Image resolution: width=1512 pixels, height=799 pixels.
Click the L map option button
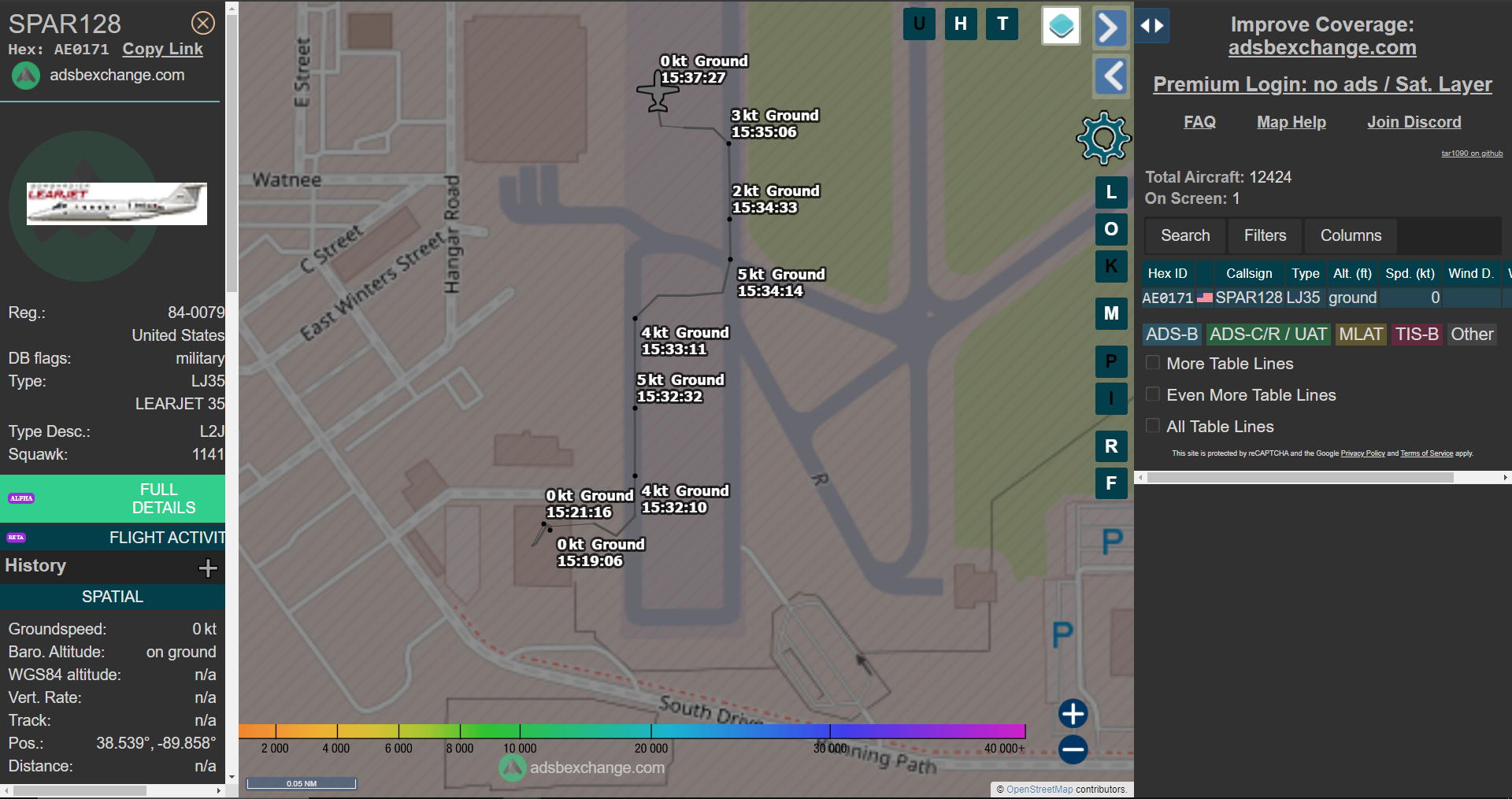point(1111,192)
